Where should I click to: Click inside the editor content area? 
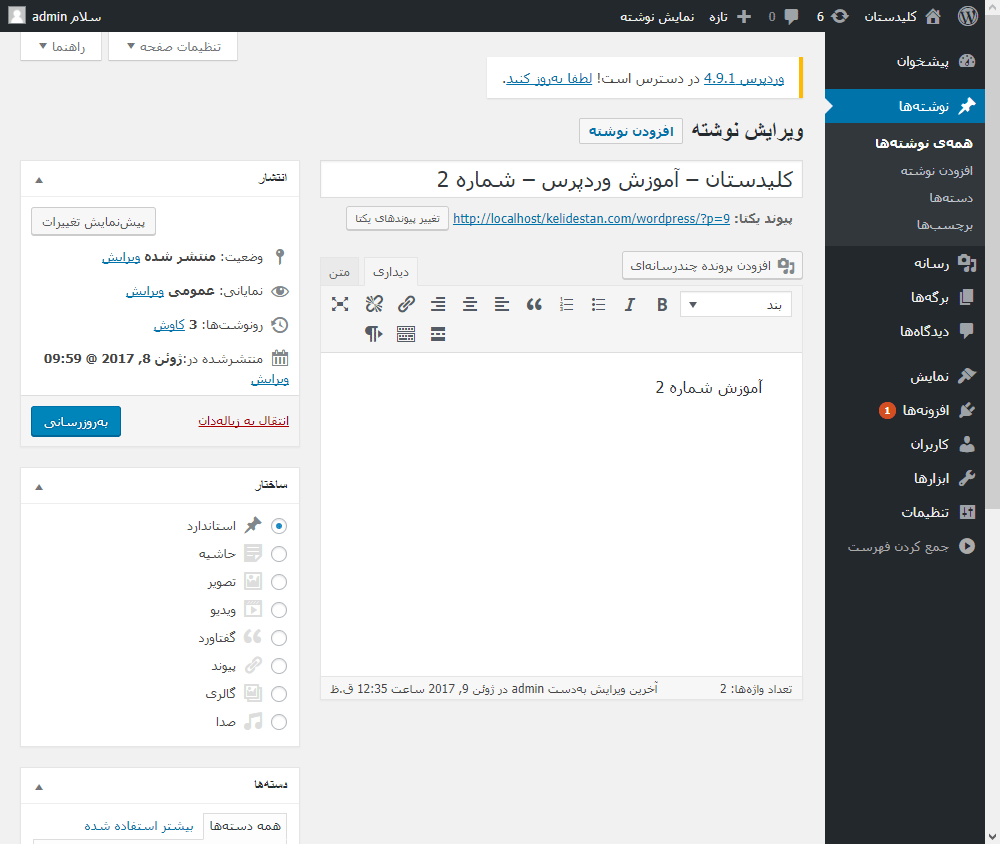click(561, 514)
